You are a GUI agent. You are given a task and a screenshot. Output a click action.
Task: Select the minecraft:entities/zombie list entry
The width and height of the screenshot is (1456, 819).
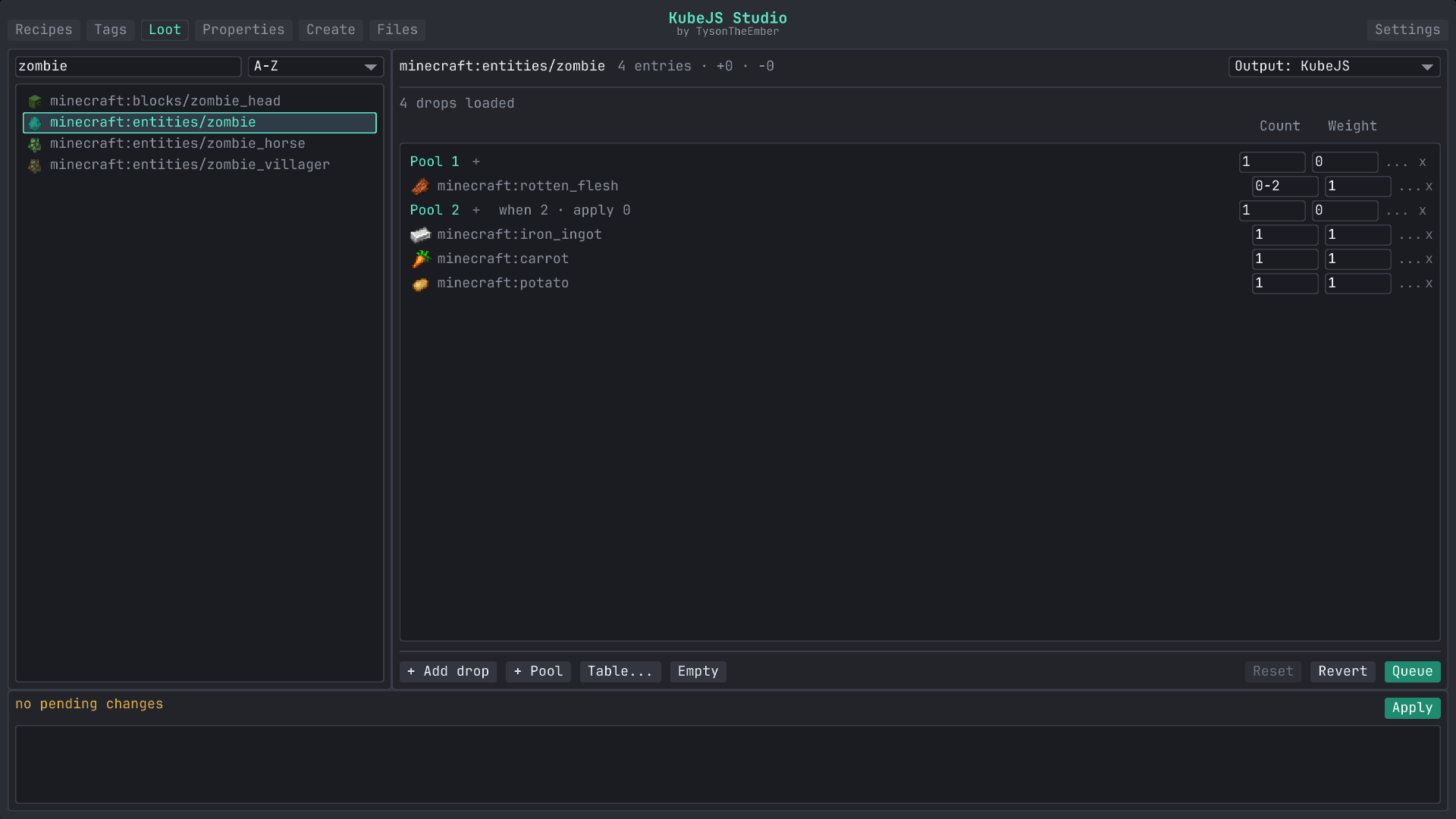point(199,123)
